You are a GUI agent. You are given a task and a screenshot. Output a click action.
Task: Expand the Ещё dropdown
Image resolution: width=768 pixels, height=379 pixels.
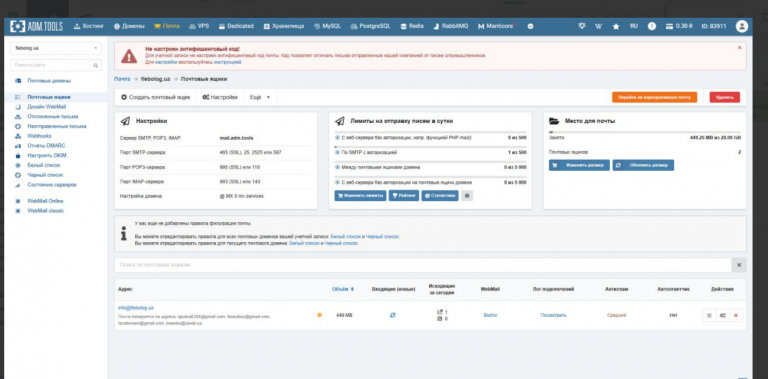click(x=260, y=97)
